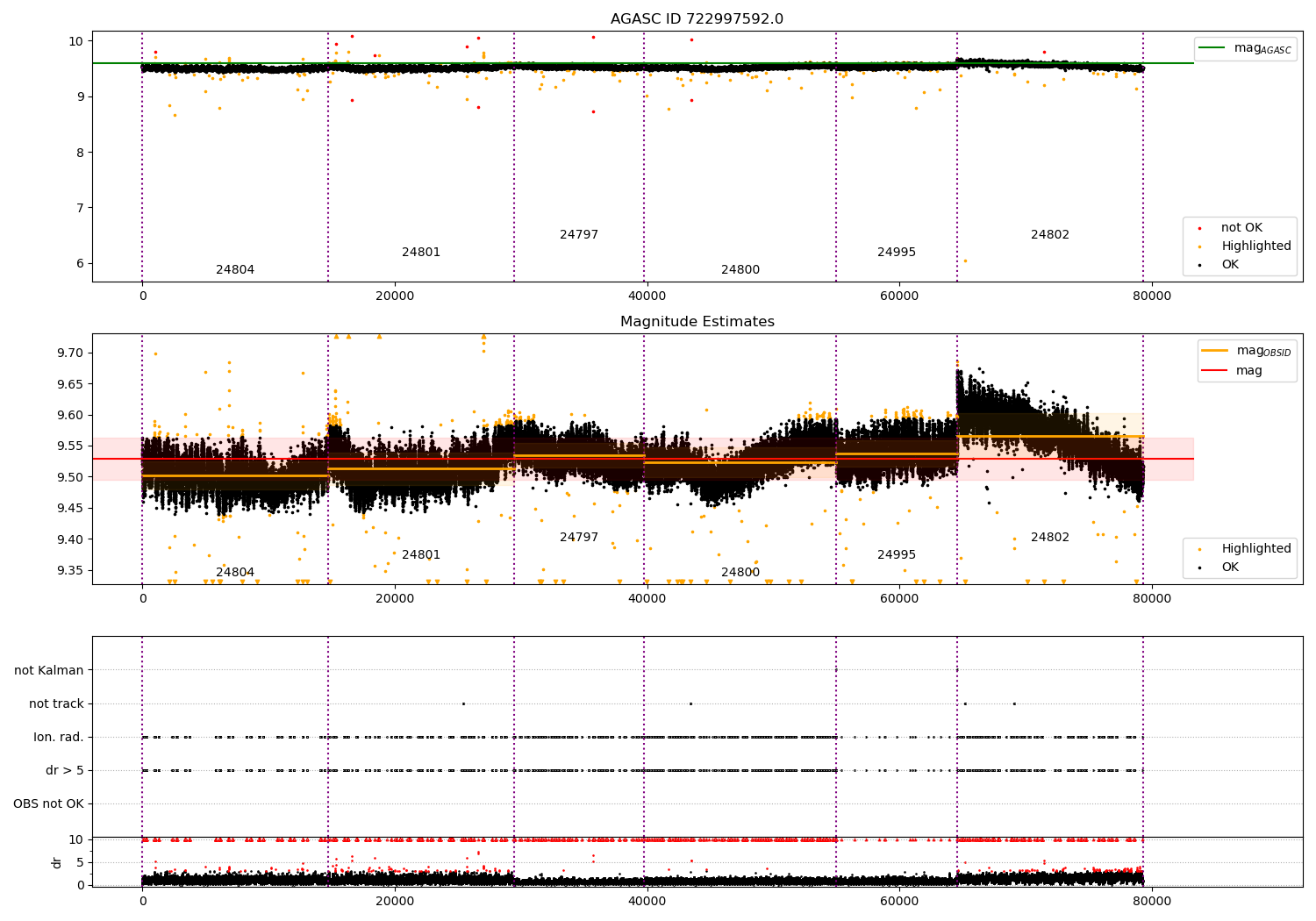Click the 'dr > 5' row label
The height and width of the screenshot is (921, 1316).
point(65,771)
